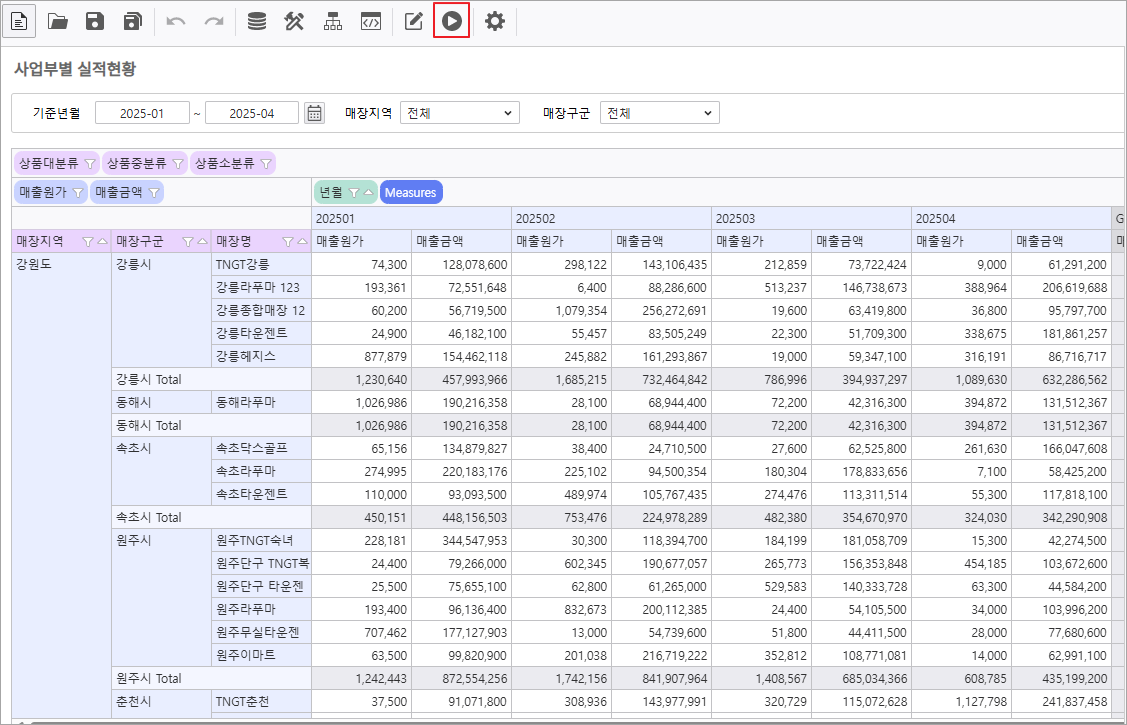Click the start month field 2025-01
Viewport: 1127px width, 725px height.
142,113
